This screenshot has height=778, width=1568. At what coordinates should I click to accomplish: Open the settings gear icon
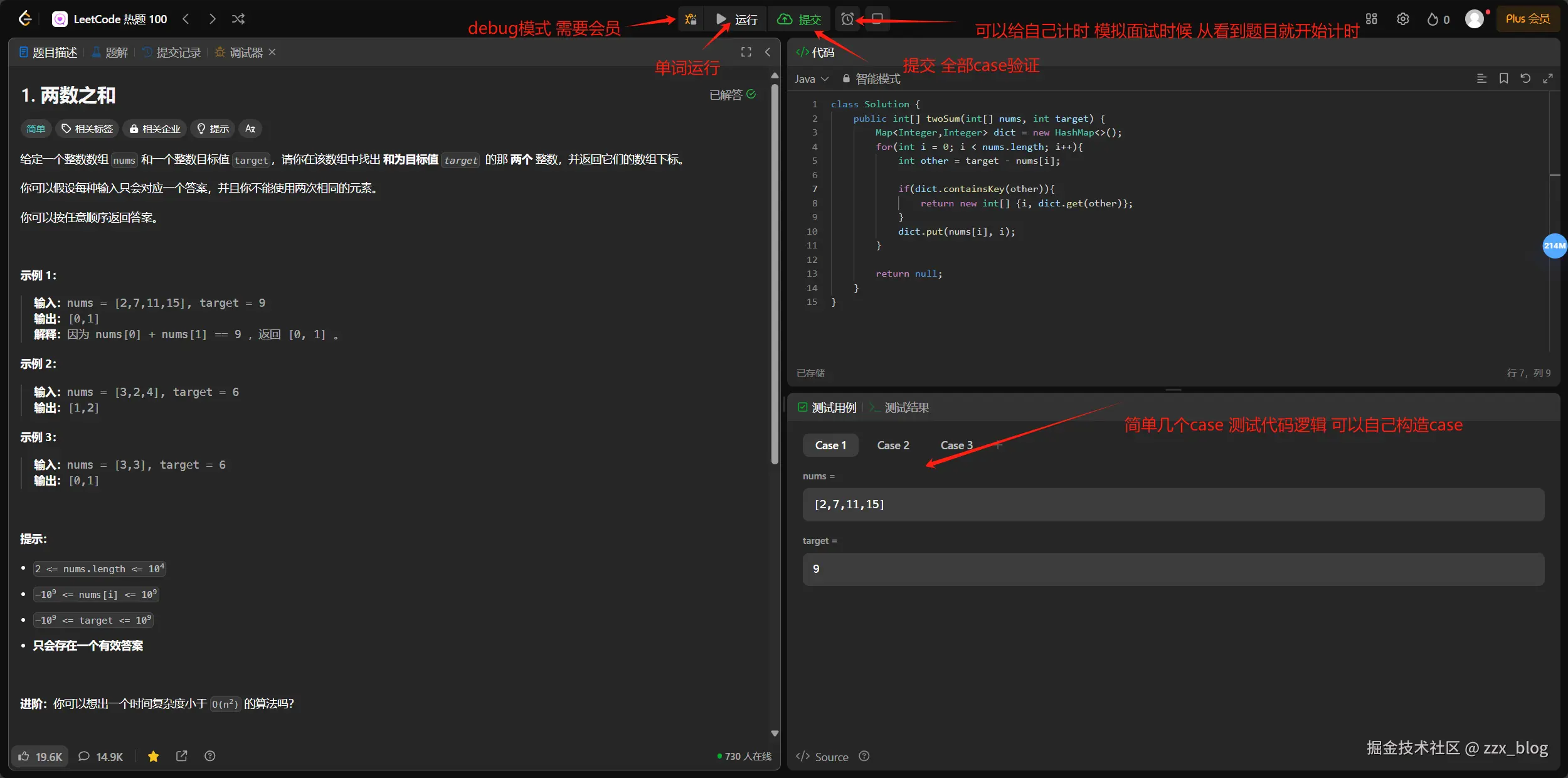(x=1403, y=19)
